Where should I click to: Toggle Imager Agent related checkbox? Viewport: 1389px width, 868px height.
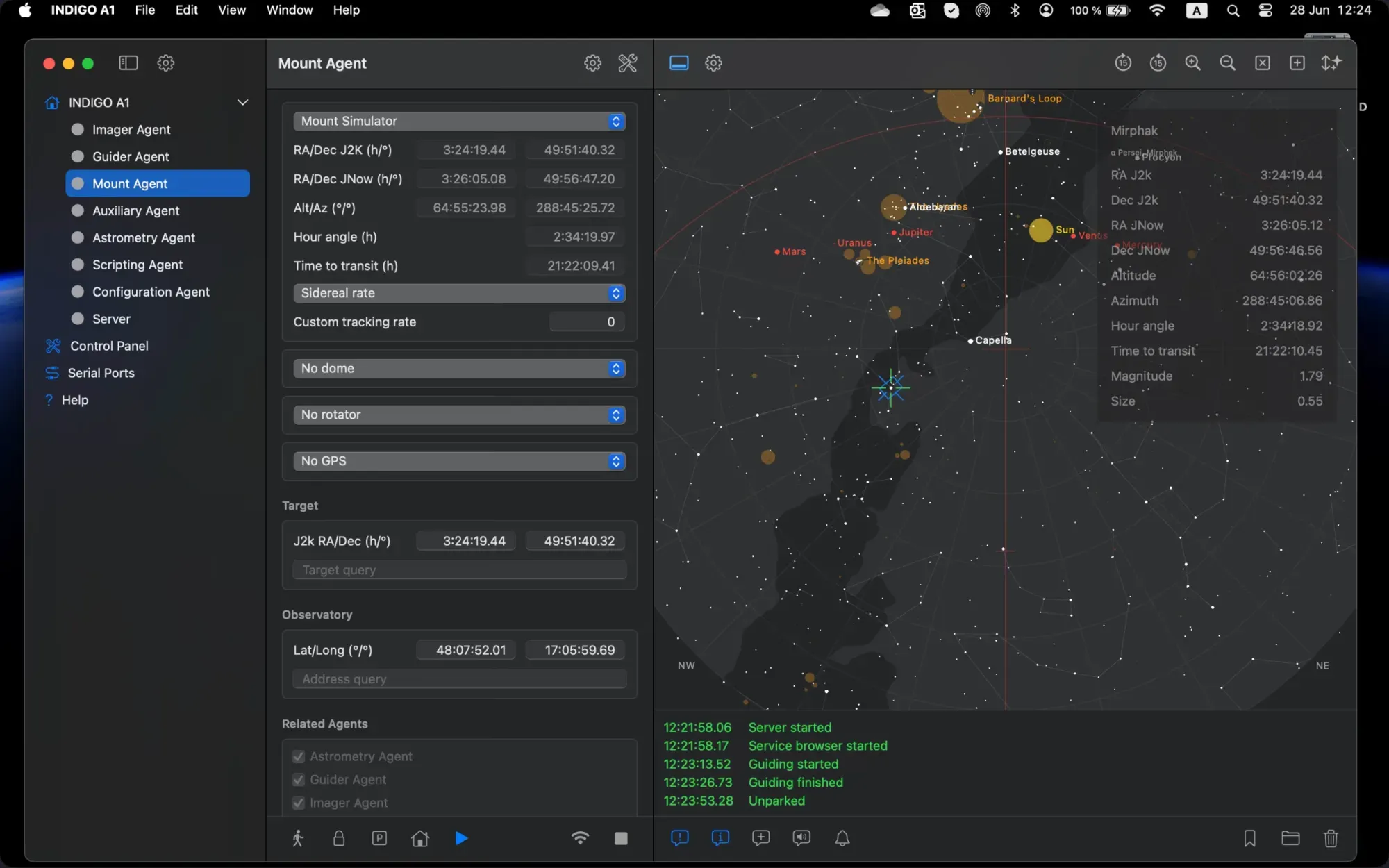tap(299, 803)
